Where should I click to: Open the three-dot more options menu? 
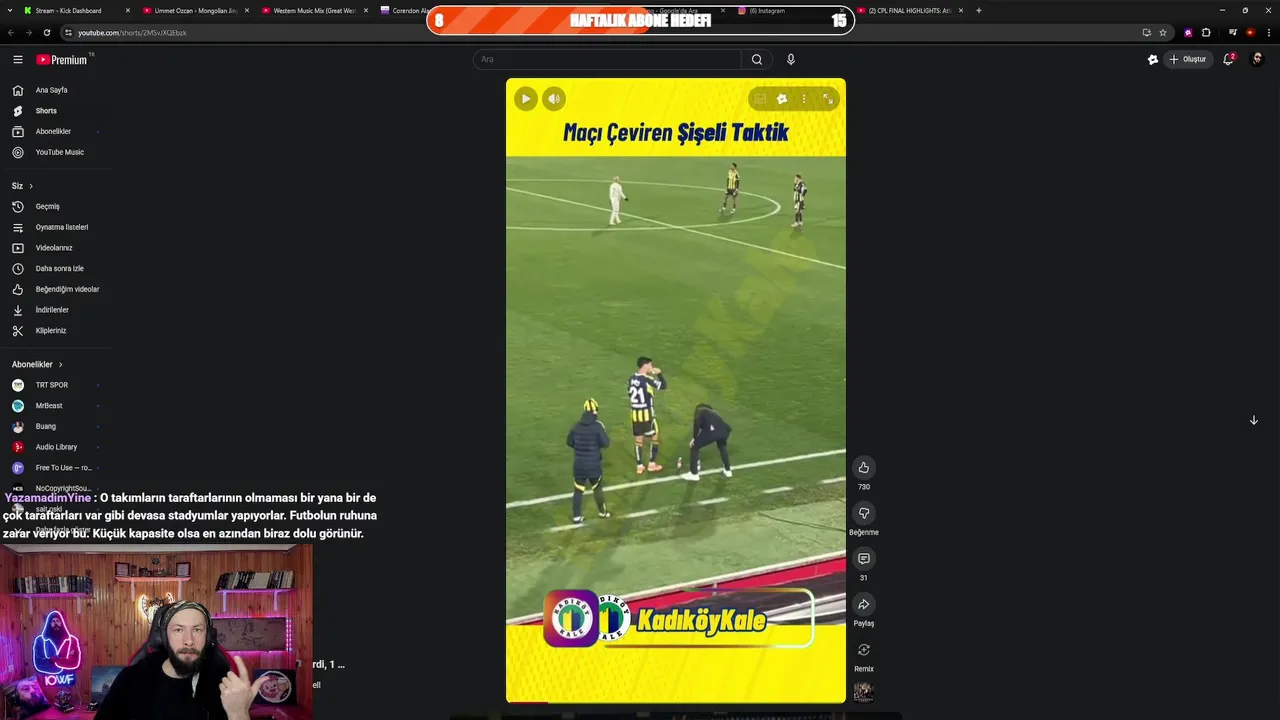click(x=804, y=99)
